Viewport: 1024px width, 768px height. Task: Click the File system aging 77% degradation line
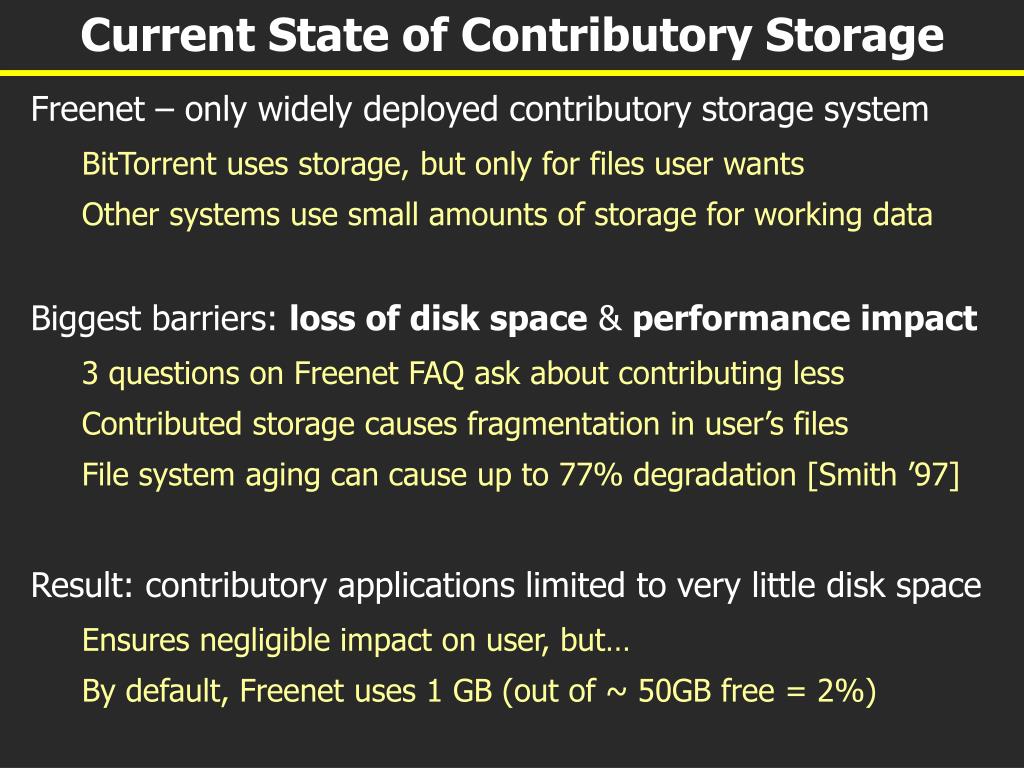(x=520, y=475)
